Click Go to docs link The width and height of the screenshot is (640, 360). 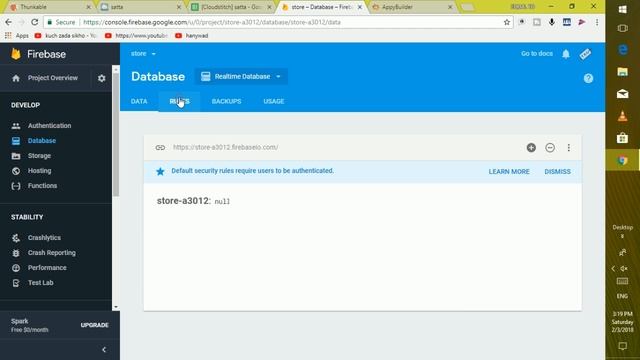click(537, 53)
